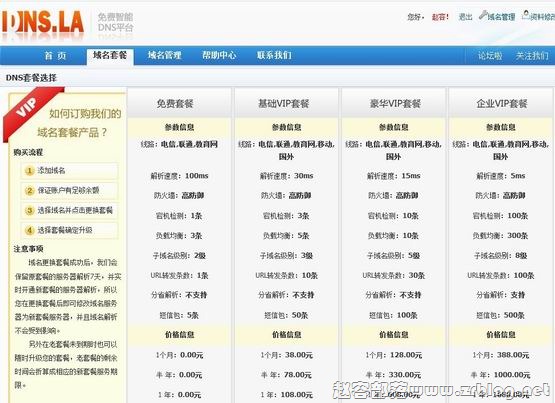Click the step 4 number badge
Screen dimensions: 555x403
29,230
